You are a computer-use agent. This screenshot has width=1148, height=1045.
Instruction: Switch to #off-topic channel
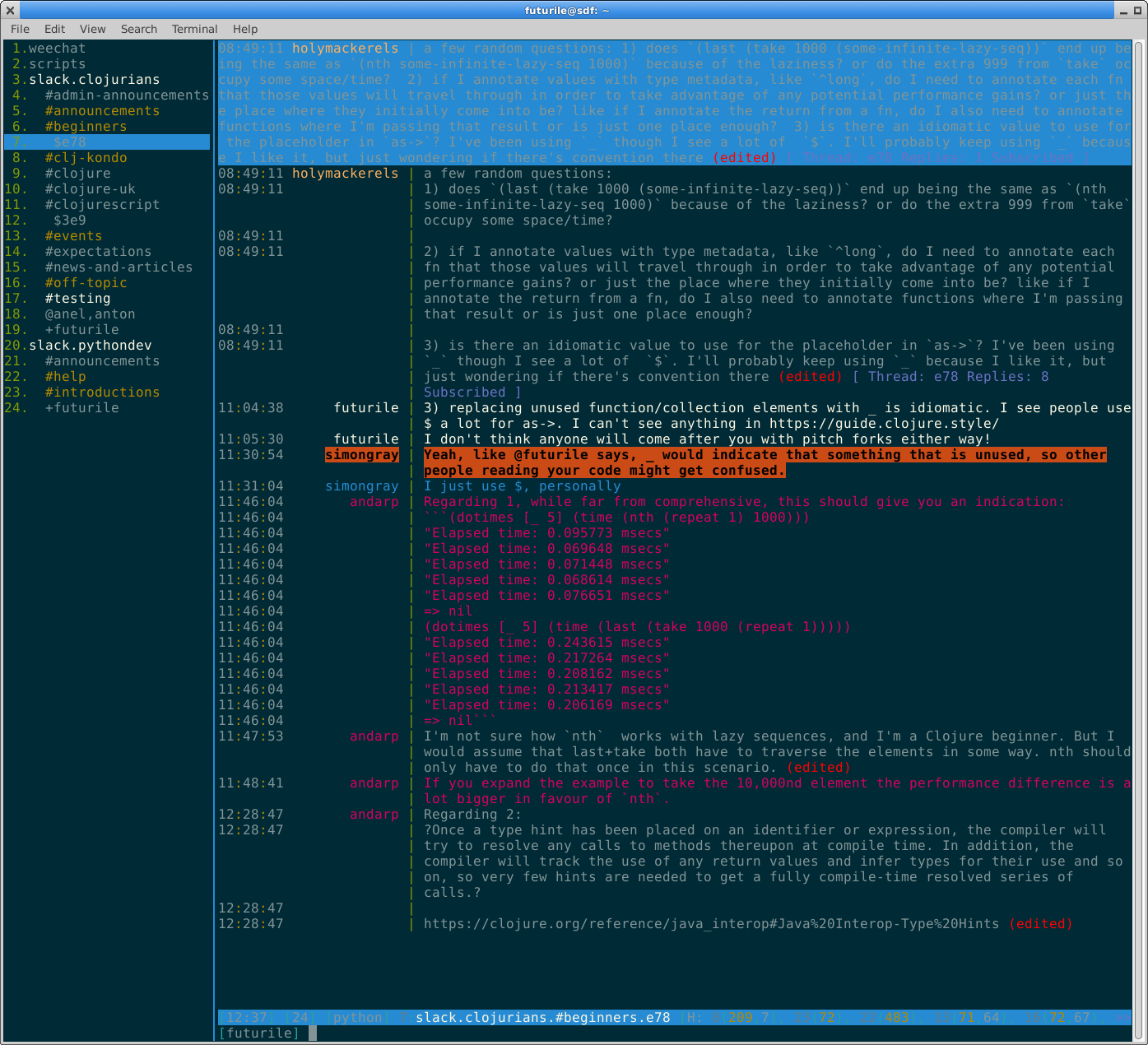click(x=86, y=283)
